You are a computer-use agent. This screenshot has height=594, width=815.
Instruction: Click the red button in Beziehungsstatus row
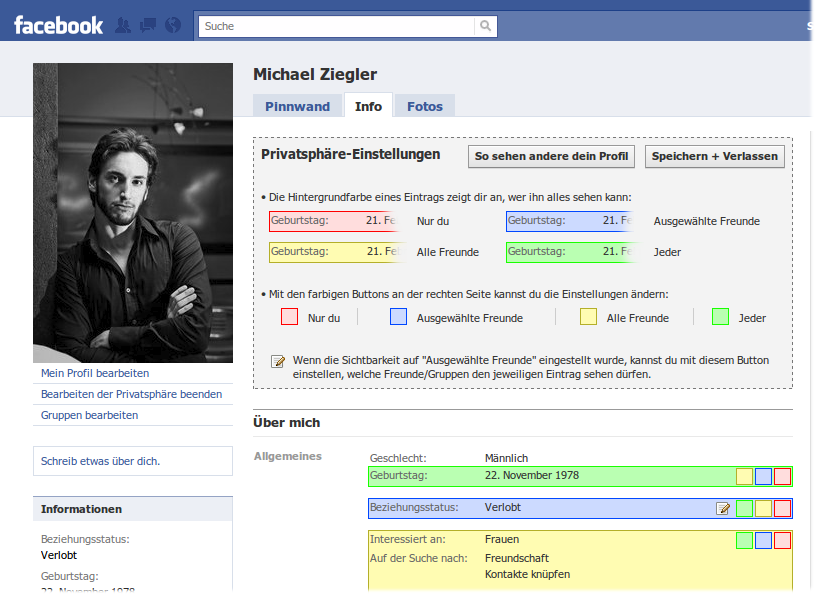[x=782, y=509]
